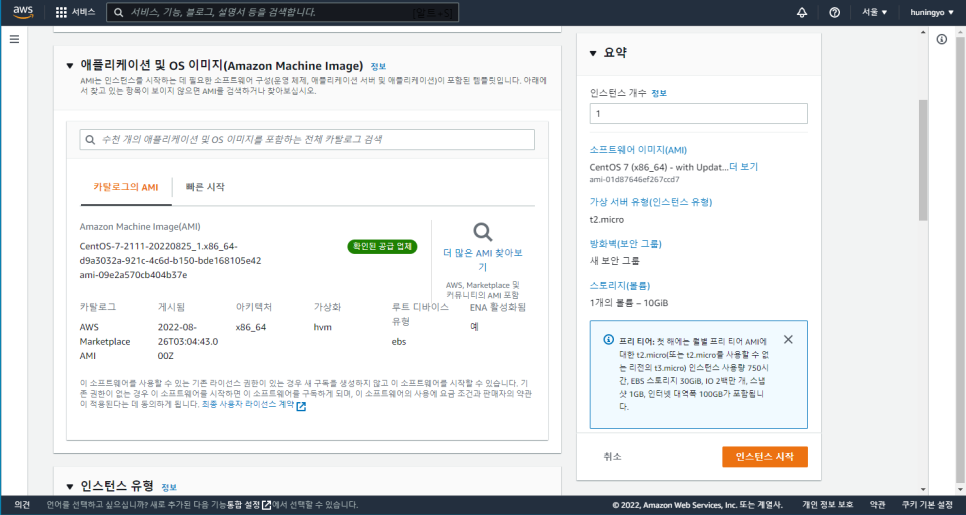Screen dimensions: 966x515
Task: Click the 1개의 볼륨 – 10GiB text
Action: [x=629, y=303]
